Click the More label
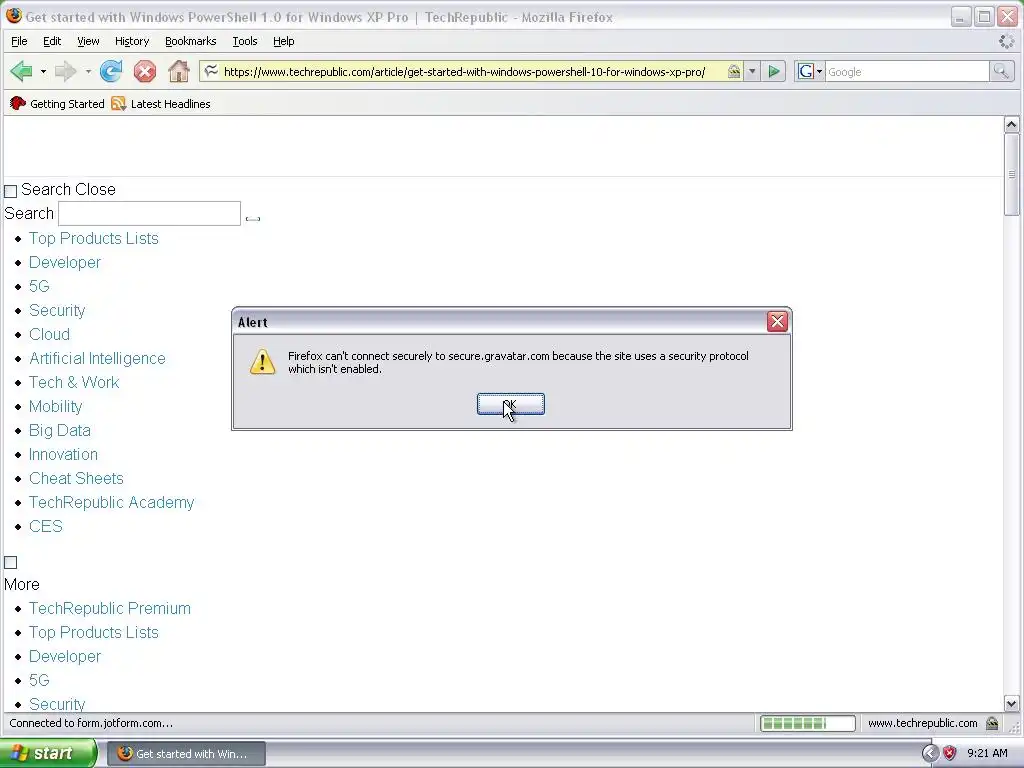Screen dimensions: 1024x768 [x=22, y=584]
